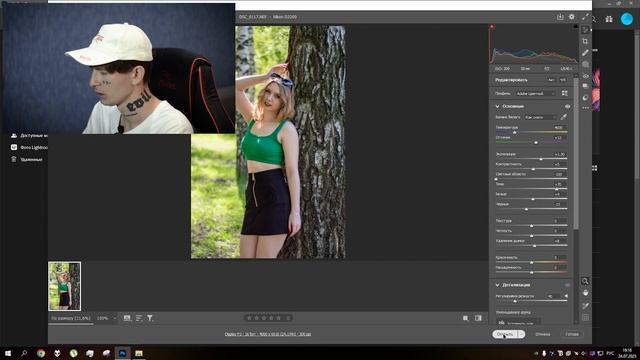
Task: Expand the sharpening options disclosure triangle
Action: [566, 296]
